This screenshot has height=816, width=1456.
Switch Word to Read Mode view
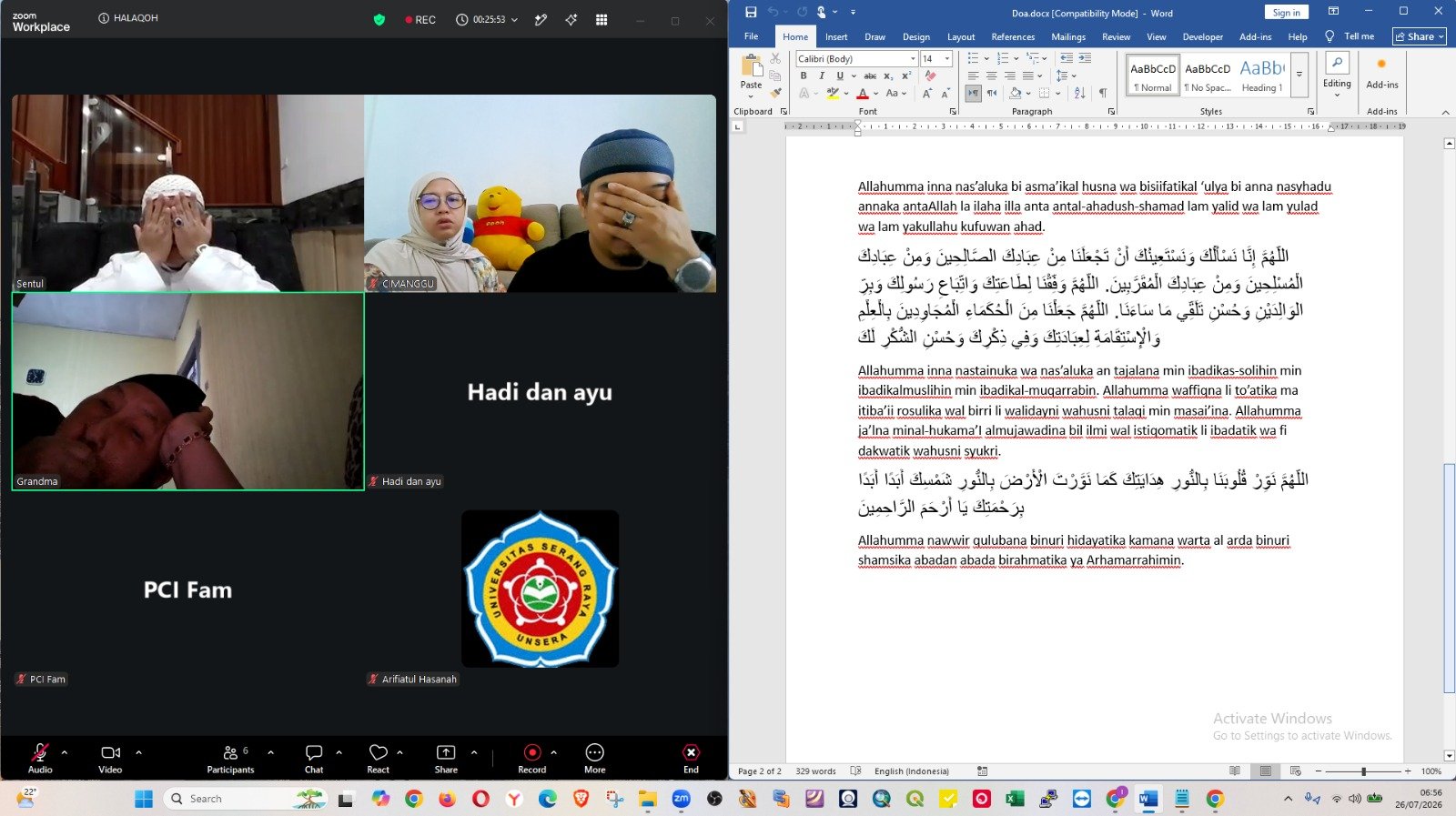click(x=1235, y=771)
